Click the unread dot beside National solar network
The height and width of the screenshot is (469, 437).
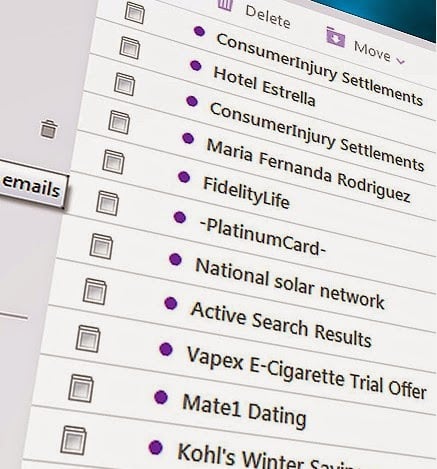[175, 259]
